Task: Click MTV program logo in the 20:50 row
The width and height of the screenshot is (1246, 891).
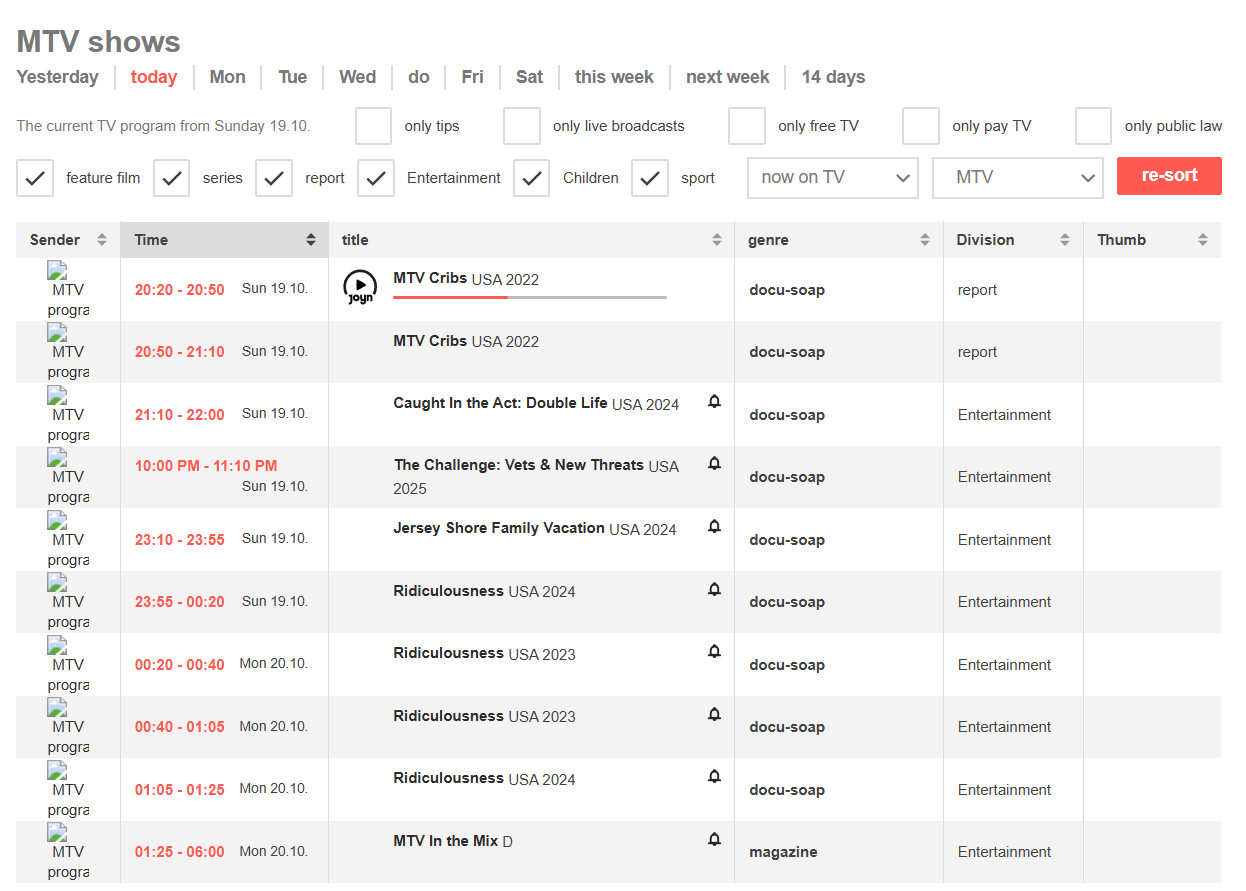Action: [x=68, y=352]
